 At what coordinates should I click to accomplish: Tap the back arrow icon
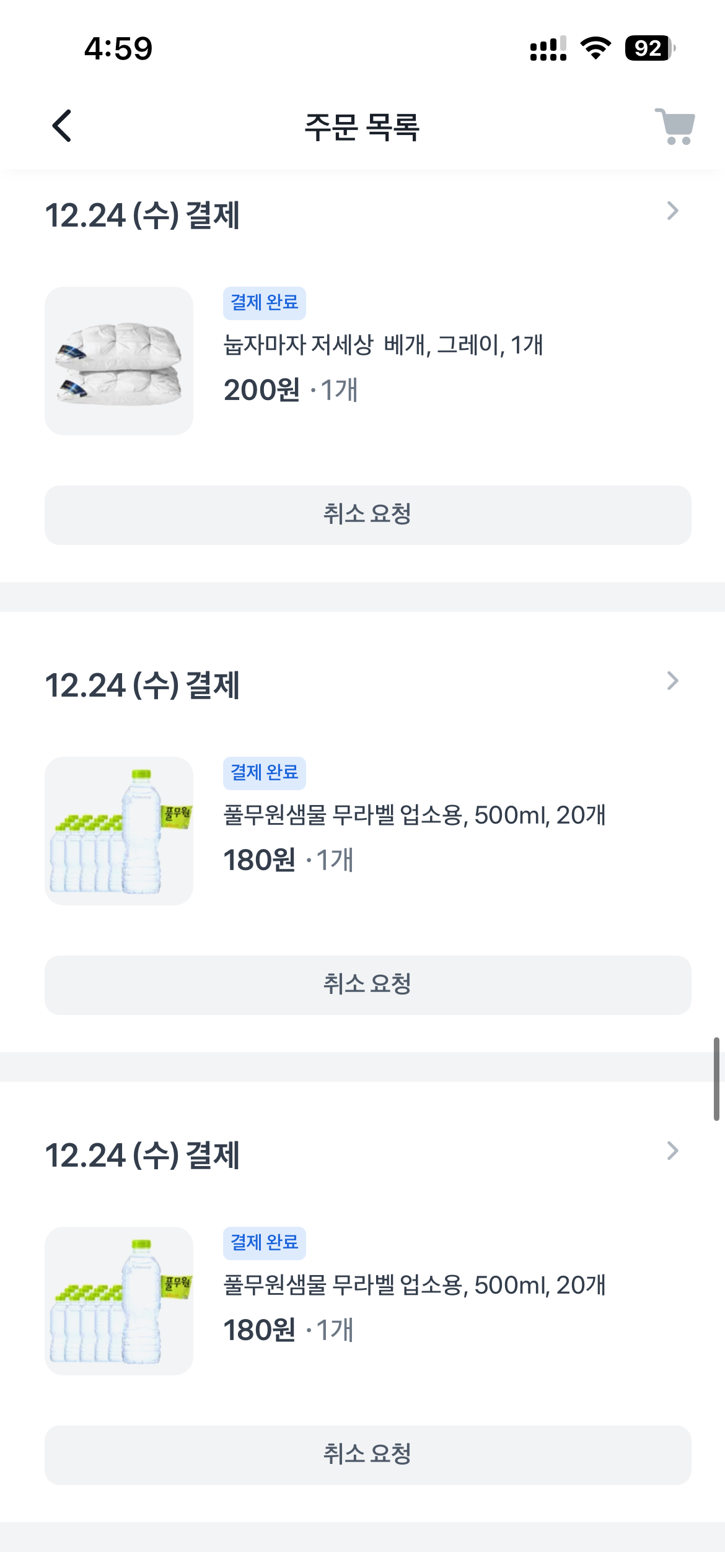pos(62,126)
